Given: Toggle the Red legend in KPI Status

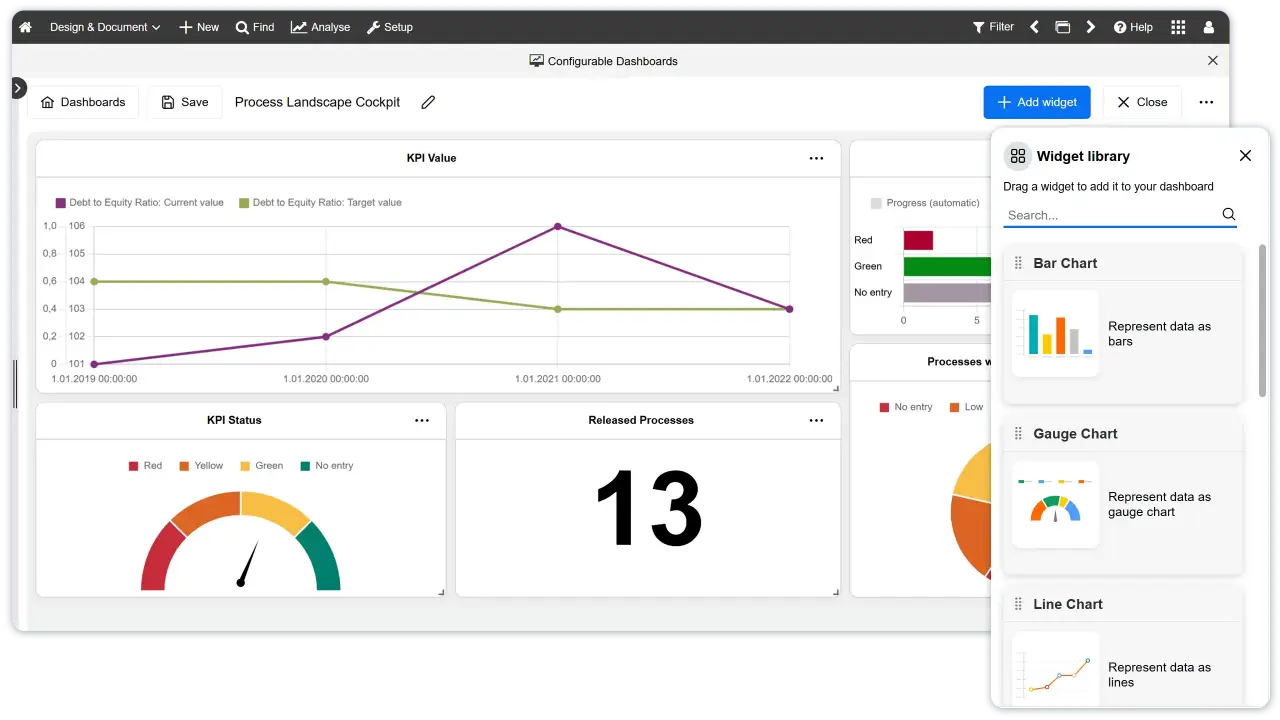Looking at the screenshot, I should (144, 466).
